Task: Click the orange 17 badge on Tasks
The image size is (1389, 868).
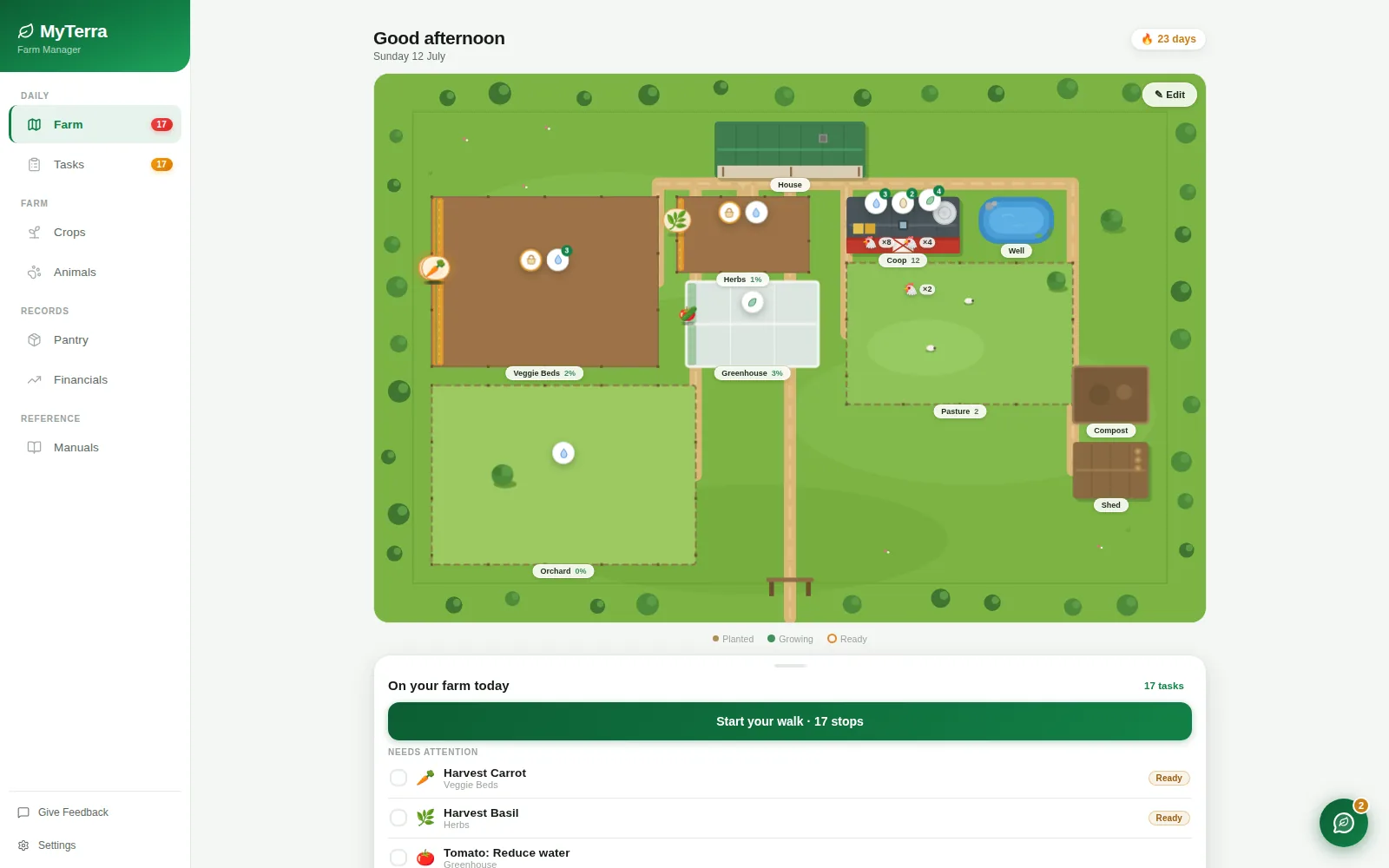Action: [161, 164]
